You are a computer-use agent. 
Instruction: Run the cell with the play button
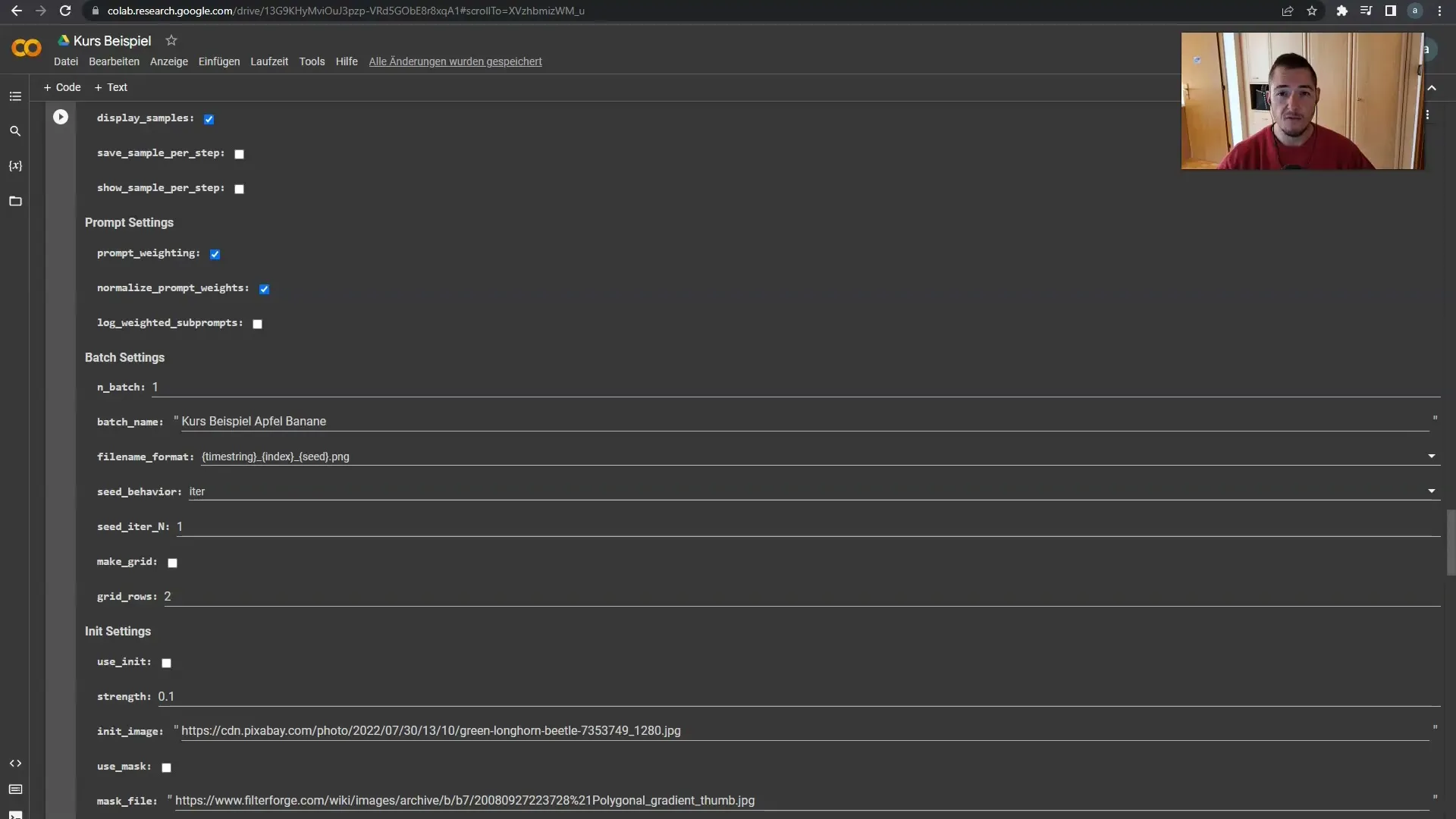61,117
